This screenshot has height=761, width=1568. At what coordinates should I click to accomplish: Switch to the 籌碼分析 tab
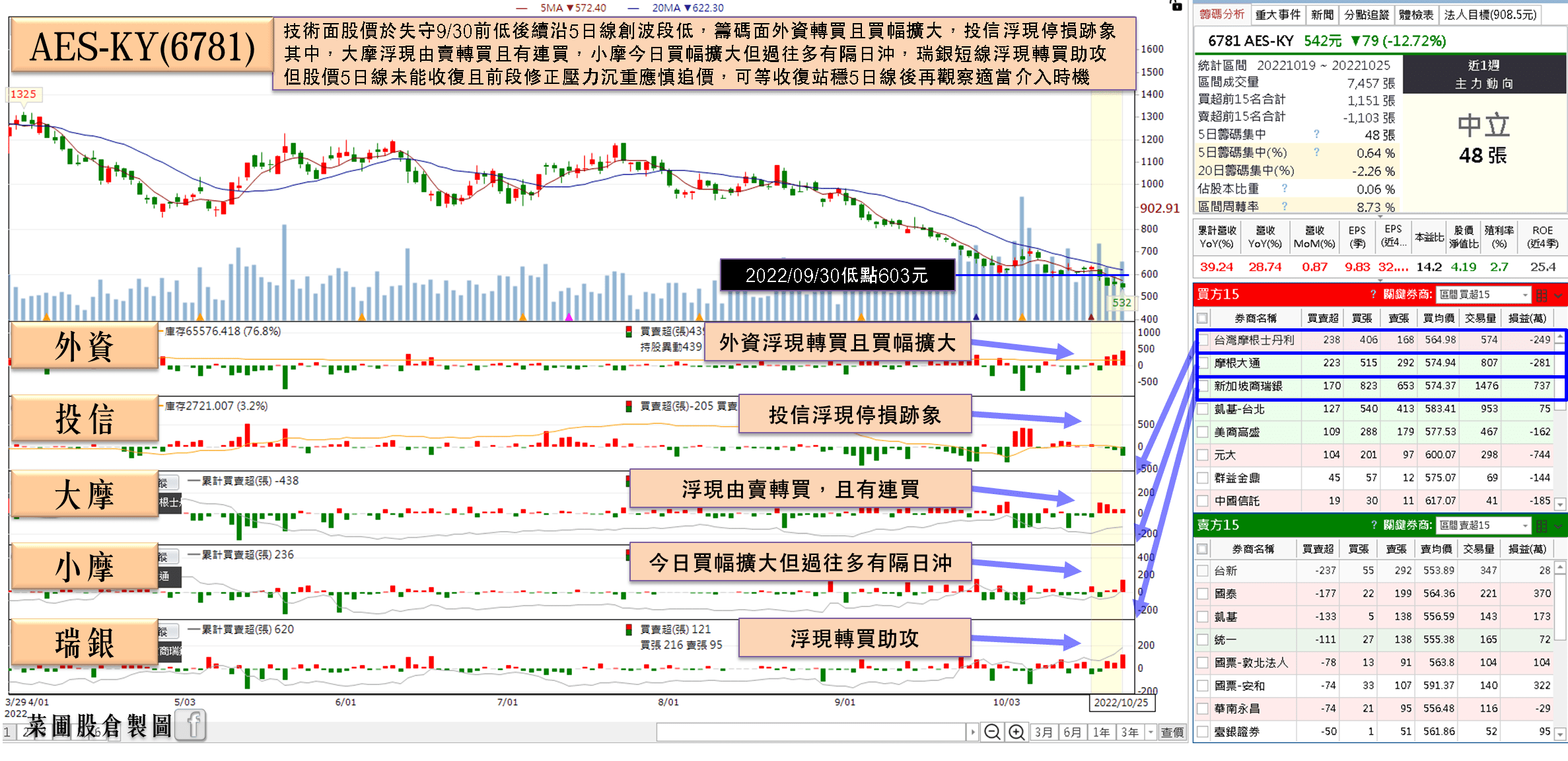(x=1222, y=15)
